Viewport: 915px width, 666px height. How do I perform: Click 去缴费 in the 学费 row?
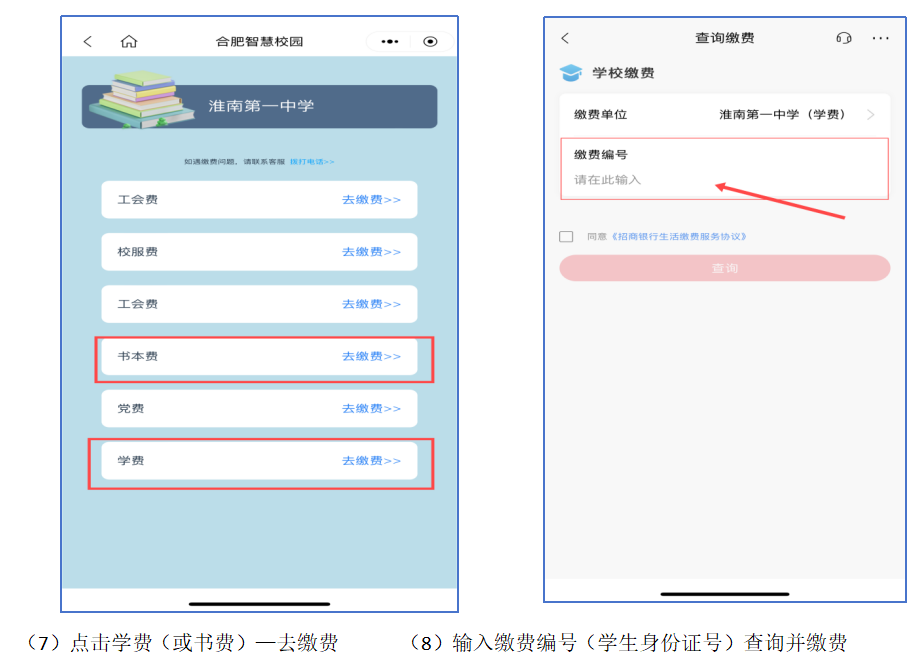tap(371, 461)
